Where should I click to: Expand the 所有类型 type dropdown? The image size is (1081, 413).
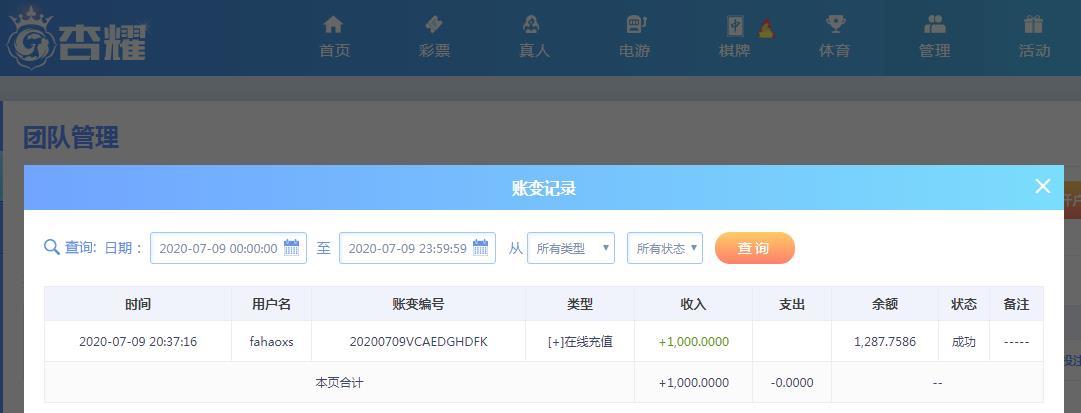(x=570, y=248)
